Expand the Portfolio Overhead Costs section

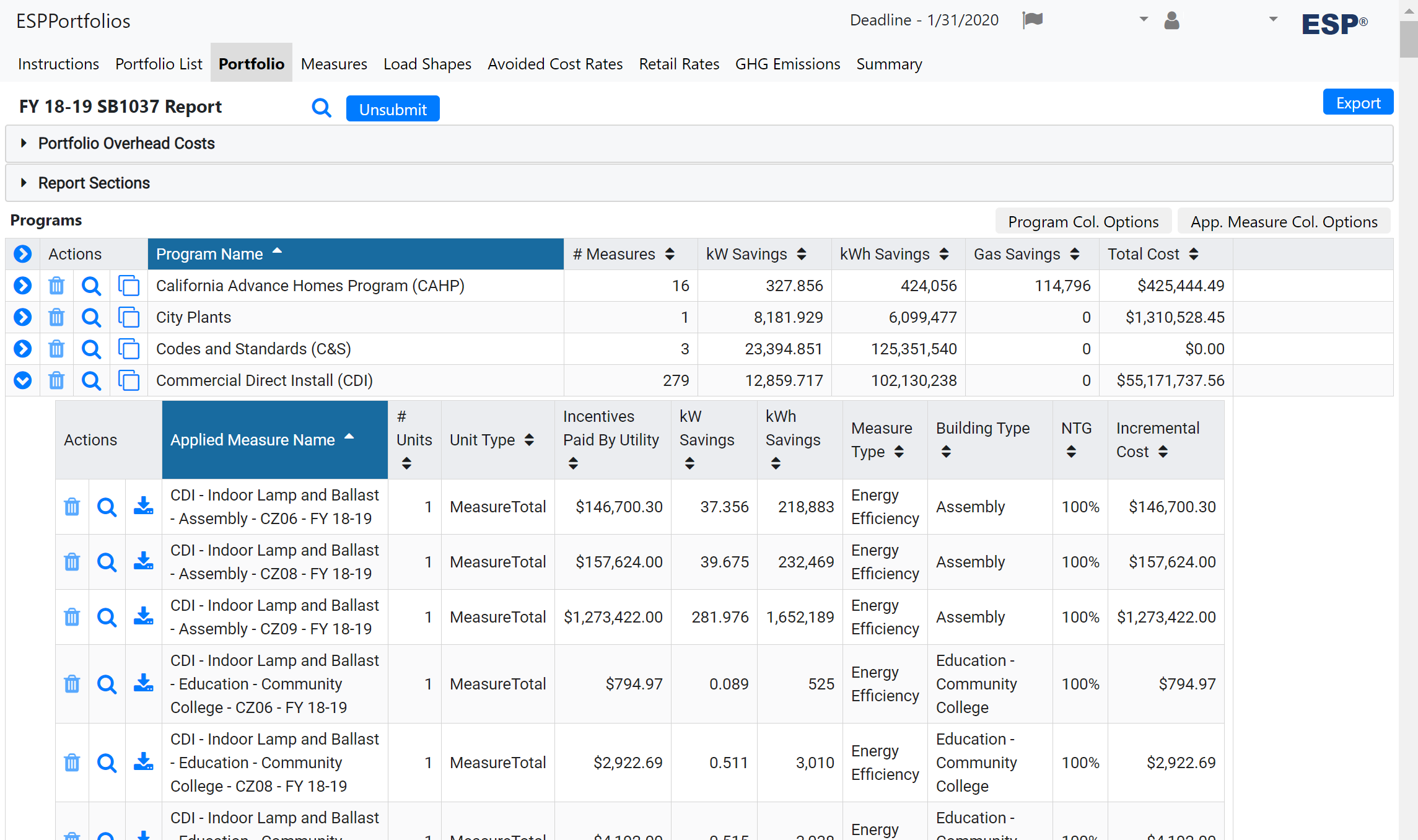click(x=699, y=144)
